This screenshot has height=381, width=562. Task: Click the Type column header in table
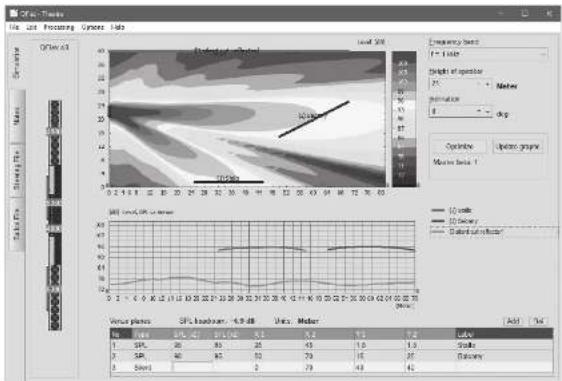pos(152,334)
